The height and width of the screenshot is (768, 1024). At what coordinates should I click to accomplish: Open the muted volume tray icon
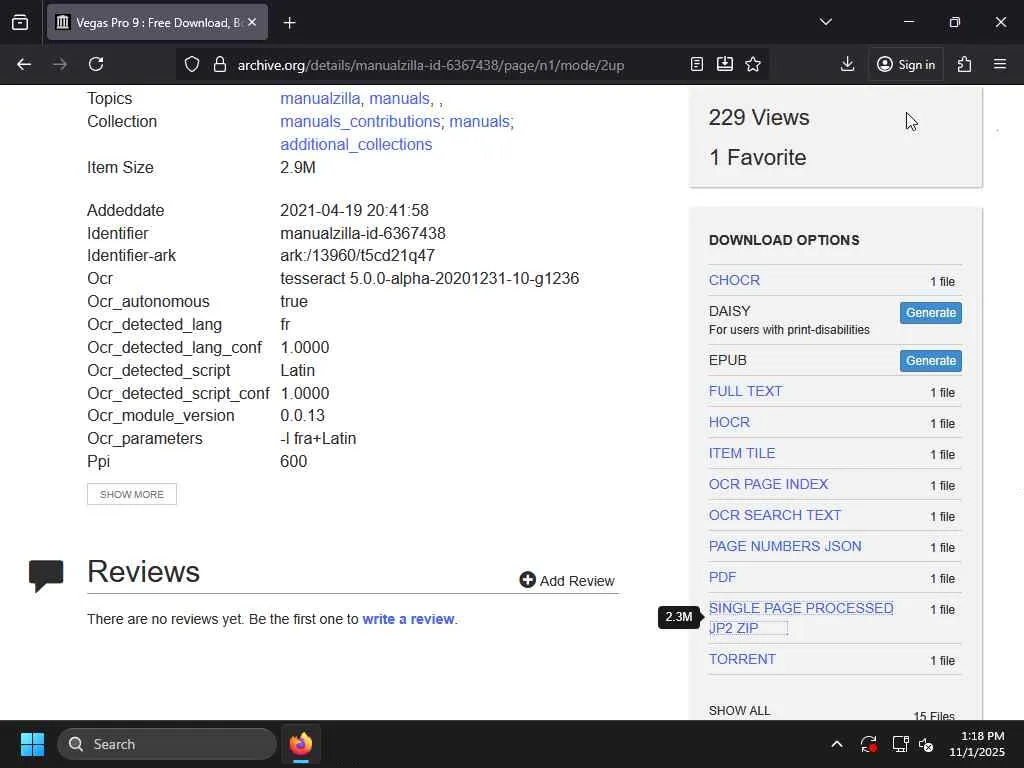(926, 744)
